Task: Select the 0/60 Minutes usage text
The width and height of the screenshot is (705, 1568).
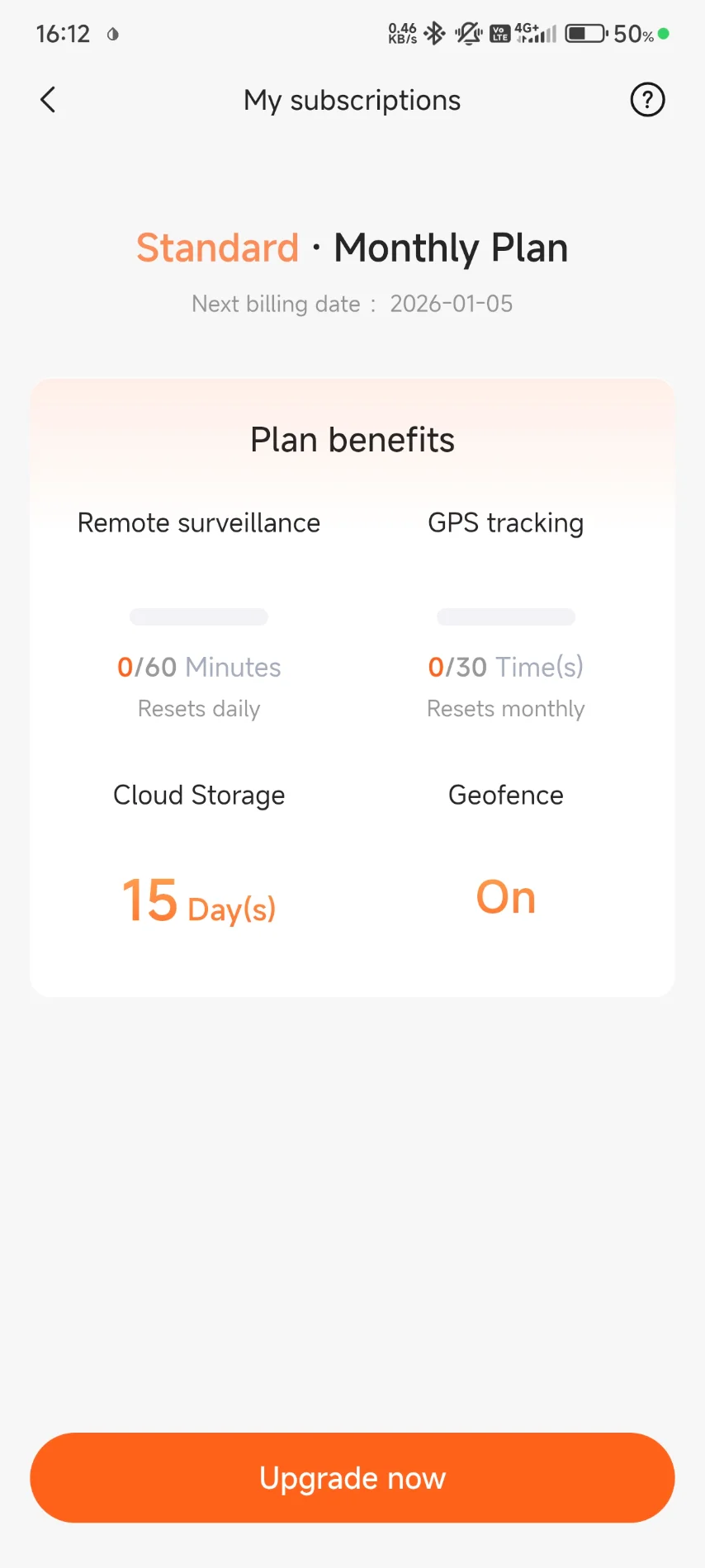Action: pyautogui.click(x=199, y=667)
